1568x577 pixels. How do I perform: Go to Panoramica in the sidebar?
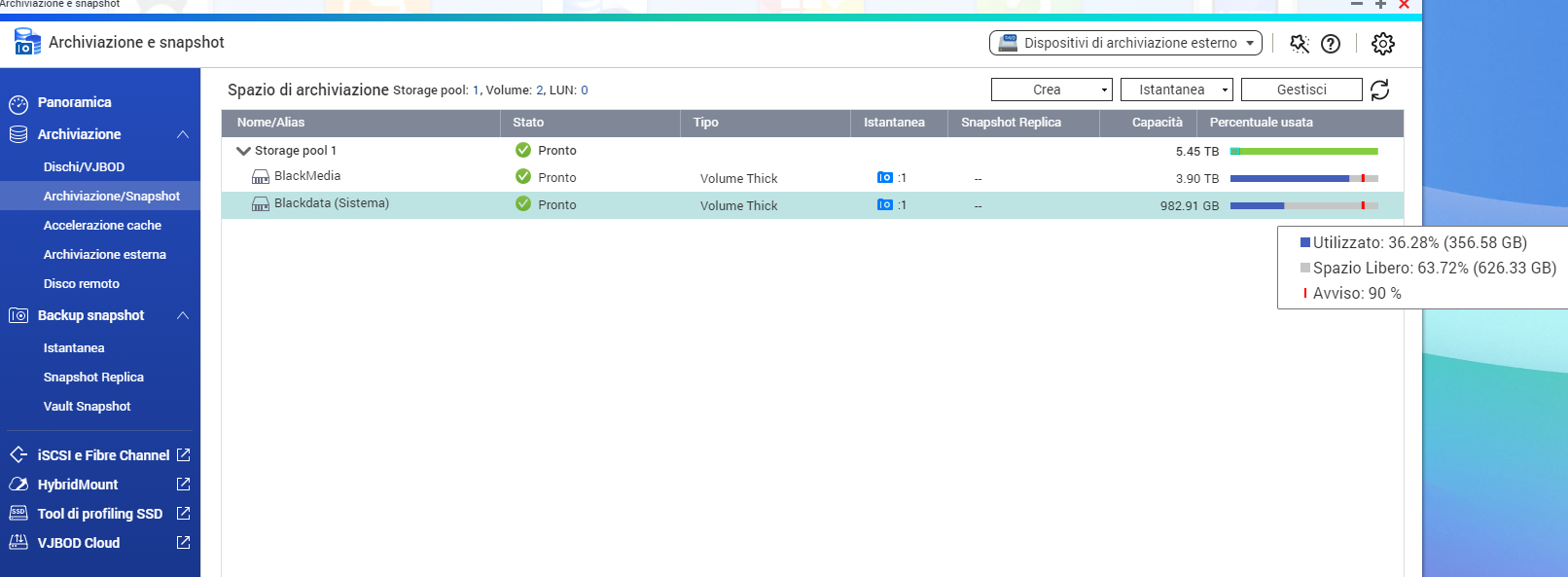click(x=74, y=102)
